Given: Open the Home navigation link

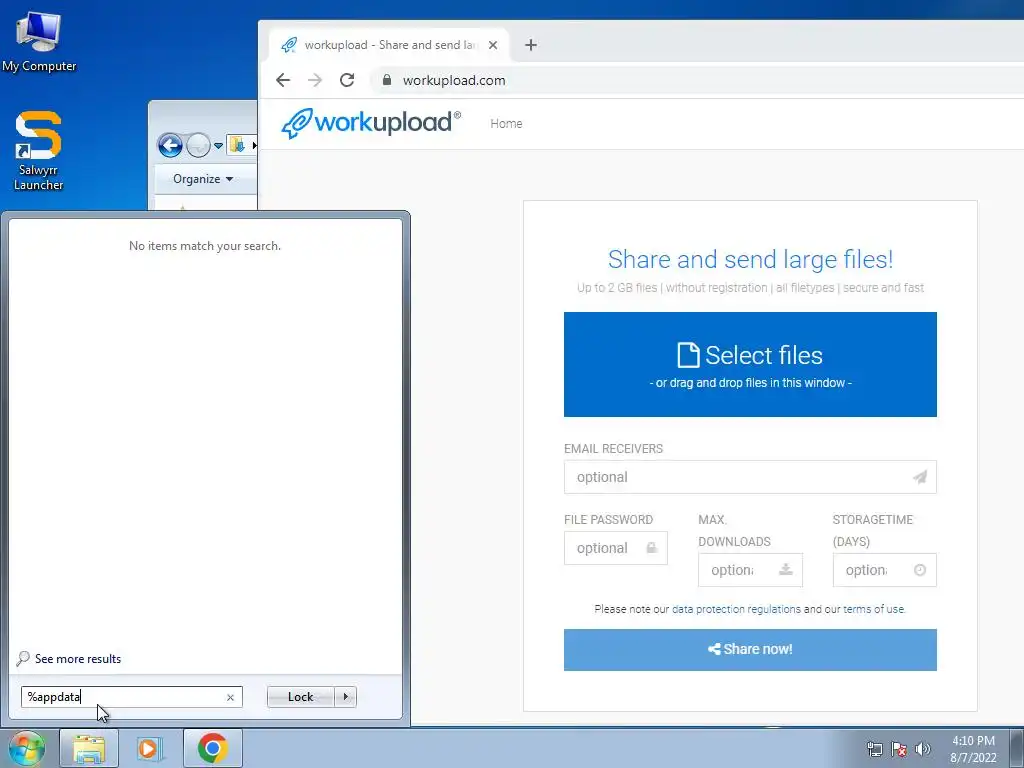Looking at the screenshot, I should pyautogui.click(x=506, y=123).
